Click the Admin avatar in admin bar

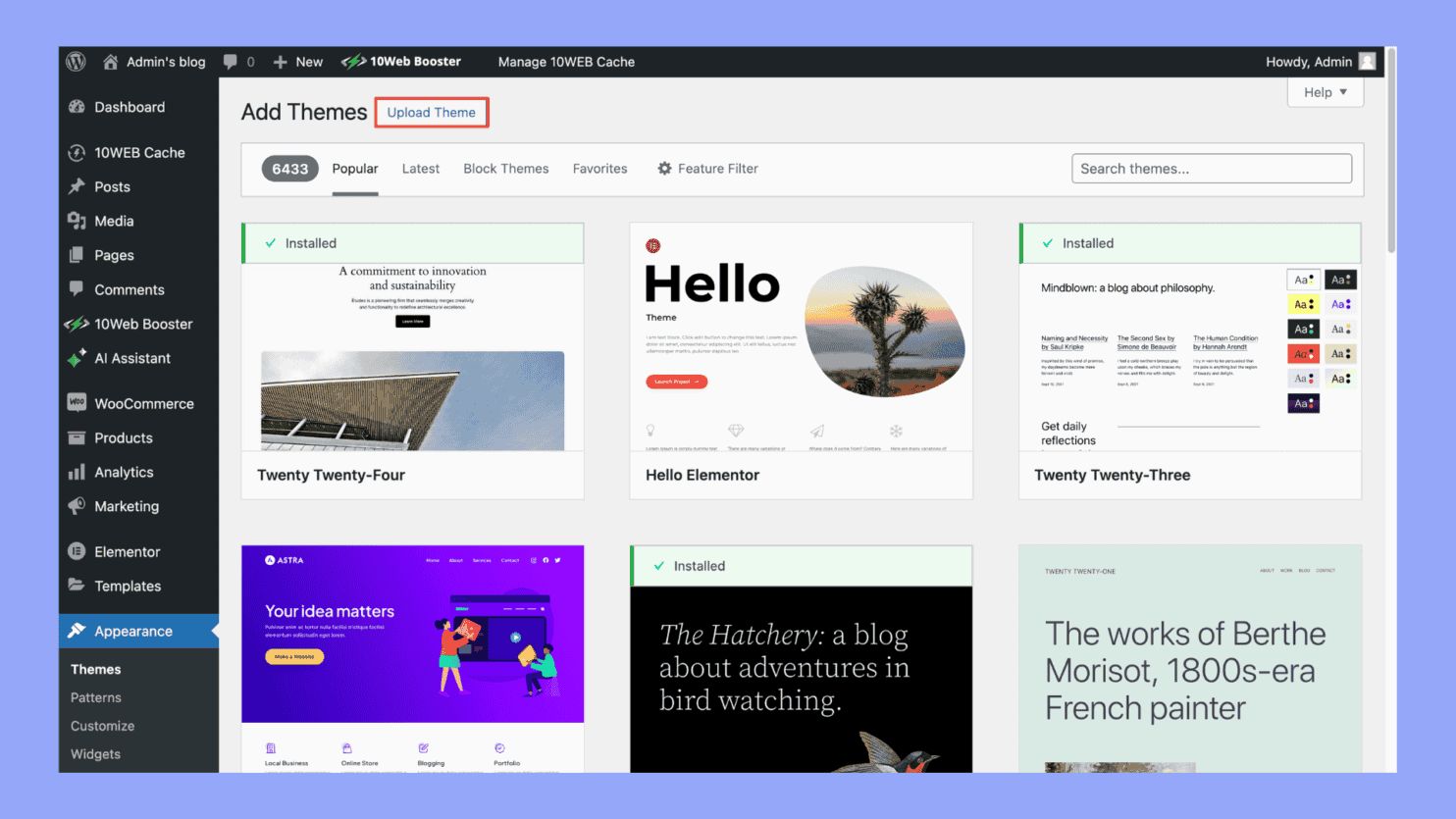point(1367,62)
